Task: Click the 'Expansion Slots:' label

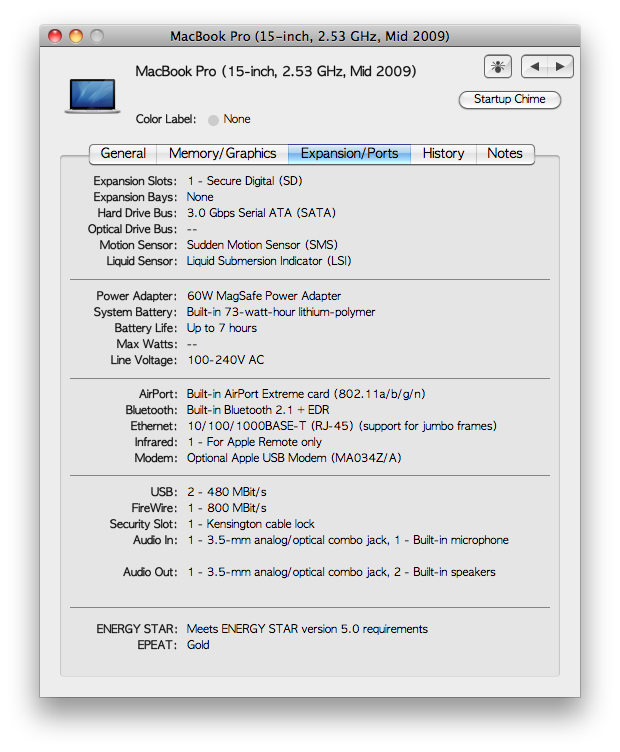Action: (135, 181)
